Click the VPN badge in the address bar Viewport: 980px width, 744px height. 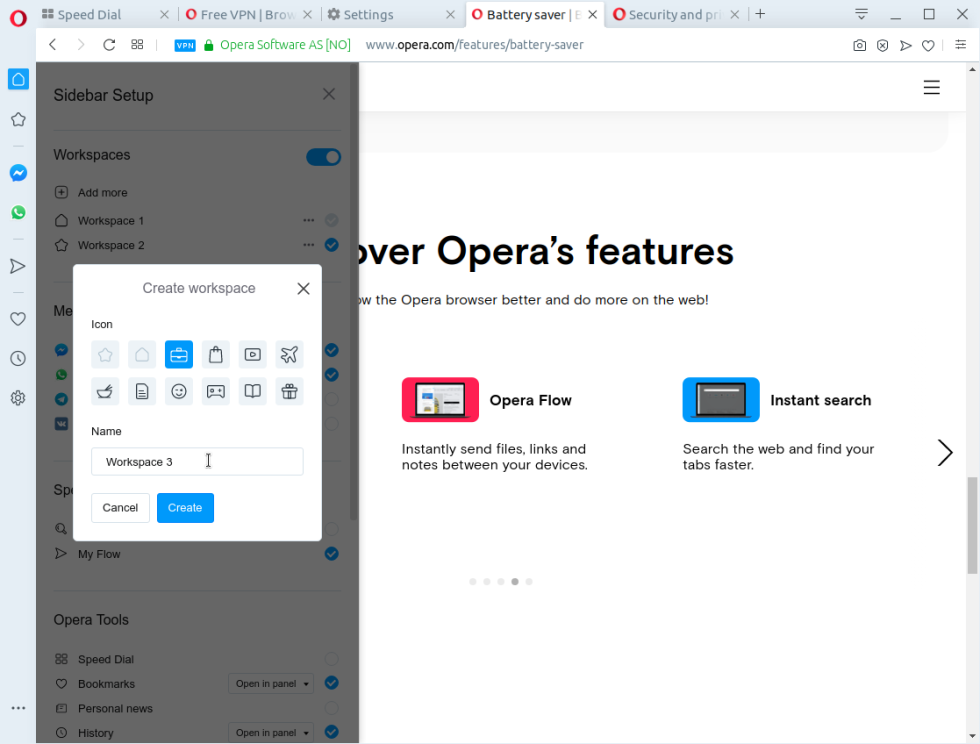(x=185, y=45)
